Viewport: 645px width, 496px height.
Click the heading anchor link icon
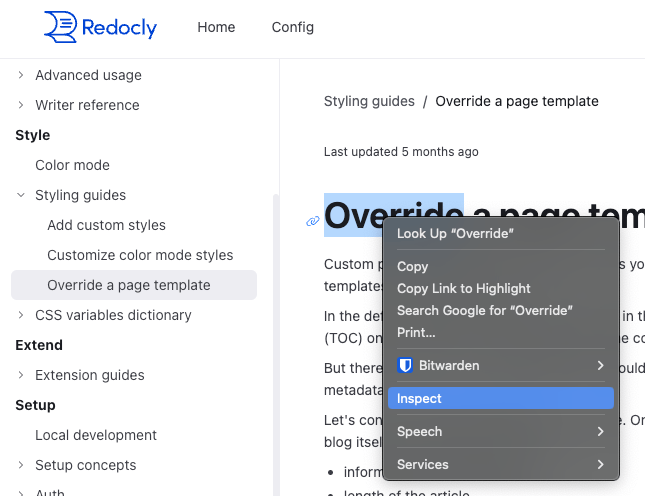(312, 221)
